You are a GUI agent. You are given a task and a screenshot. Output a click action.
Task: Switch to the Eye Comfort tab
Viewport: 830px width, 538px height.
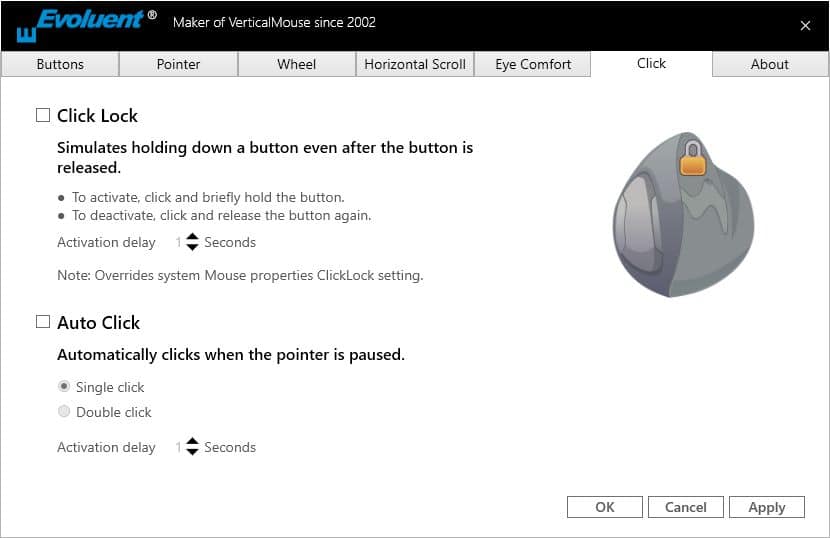533,64
